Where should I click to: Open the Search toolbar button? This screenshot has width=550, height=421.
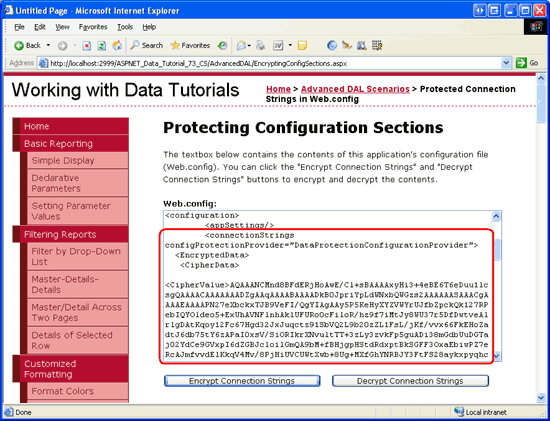pyautogui.click(x=147, y=46)
